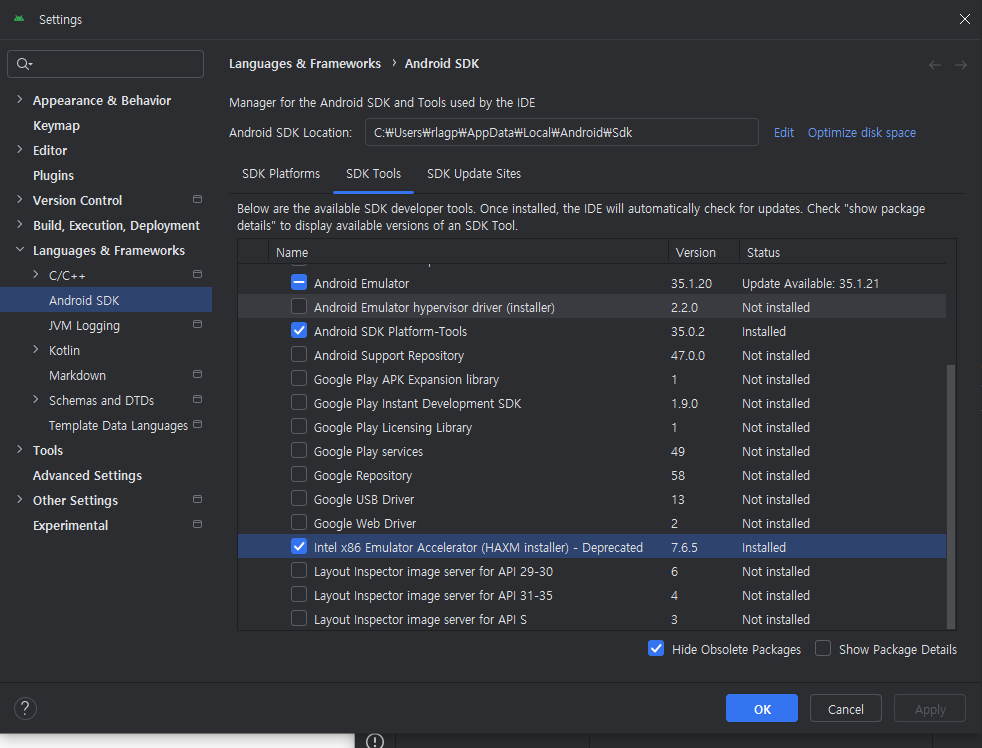Viewport: 982px width, 748px height.
Task: Click project-level icon beside Markdown
Action: [x=197, y=375]
